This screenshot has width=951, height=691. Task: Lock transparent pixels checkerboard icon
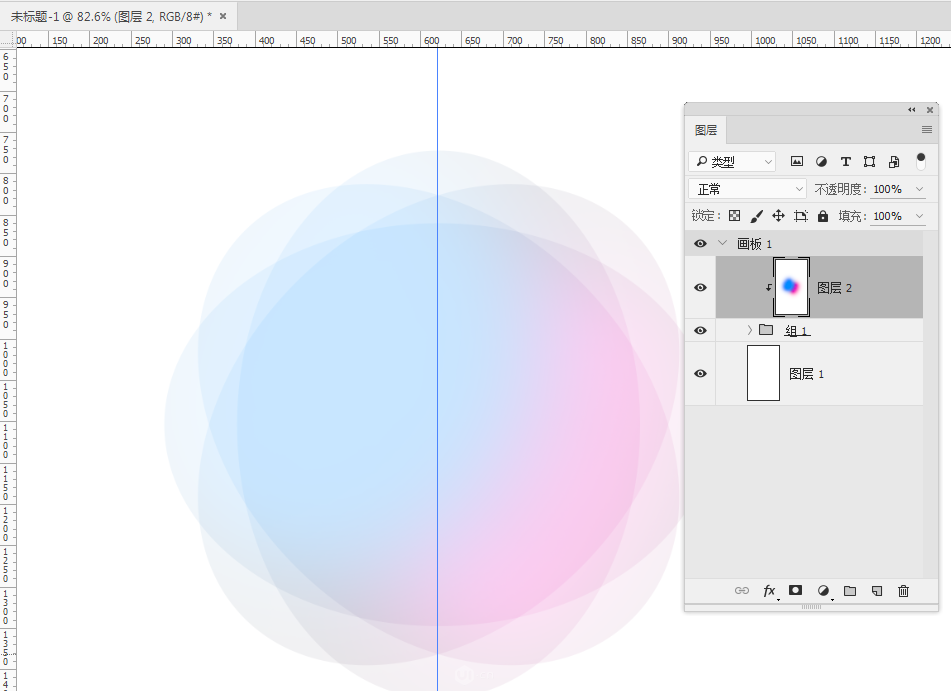(734, 216)
